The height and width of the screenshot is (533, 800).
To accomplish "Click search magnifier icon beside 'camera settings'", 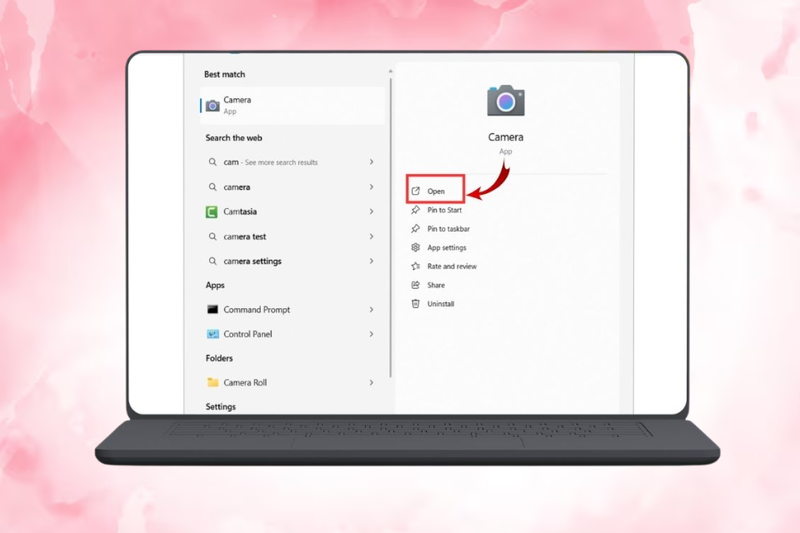I will 213,261.
